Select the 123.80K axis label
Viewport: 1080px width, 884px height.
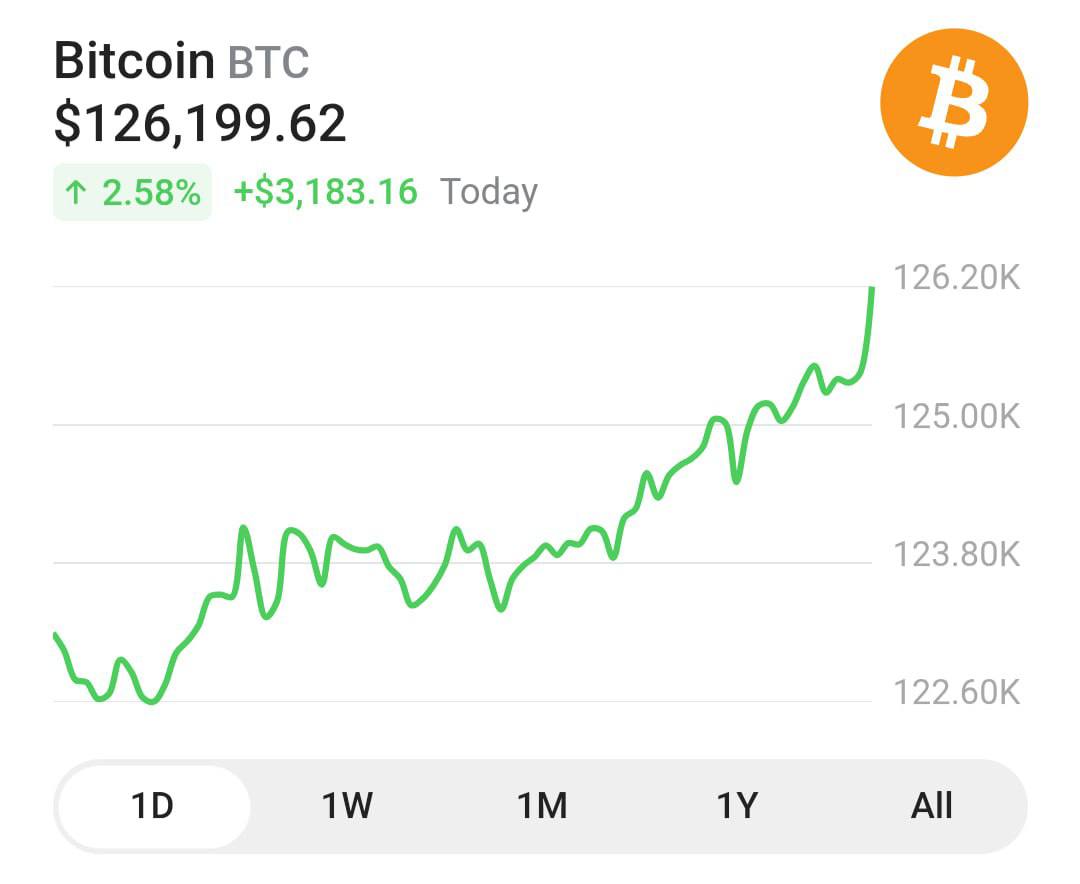956,553
